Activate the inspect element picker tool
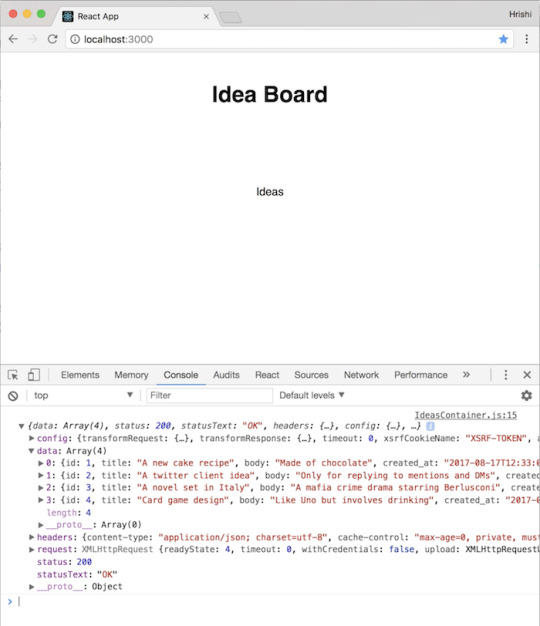540x626 pixels. click(x=13, y=375)
